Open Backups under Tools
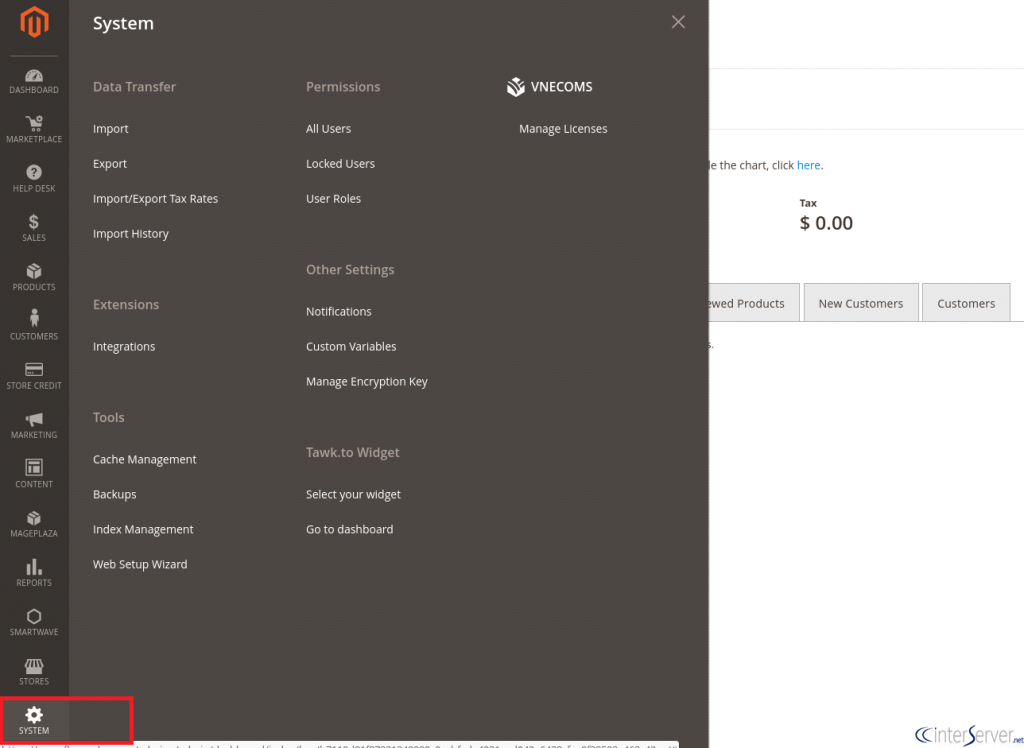The width and height of the screenshot is (1024, 748). click(x=114, y=495)
